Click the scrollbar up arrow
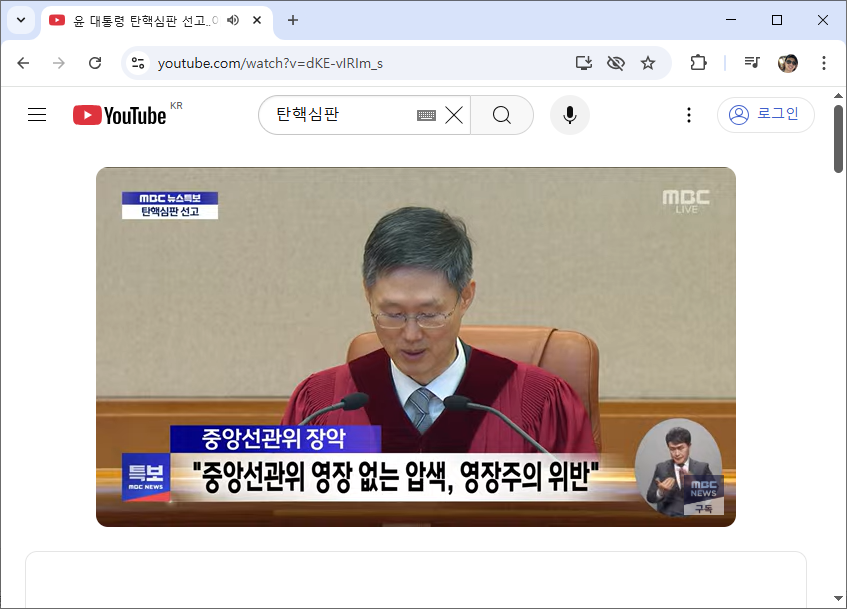 pos(838,96)
